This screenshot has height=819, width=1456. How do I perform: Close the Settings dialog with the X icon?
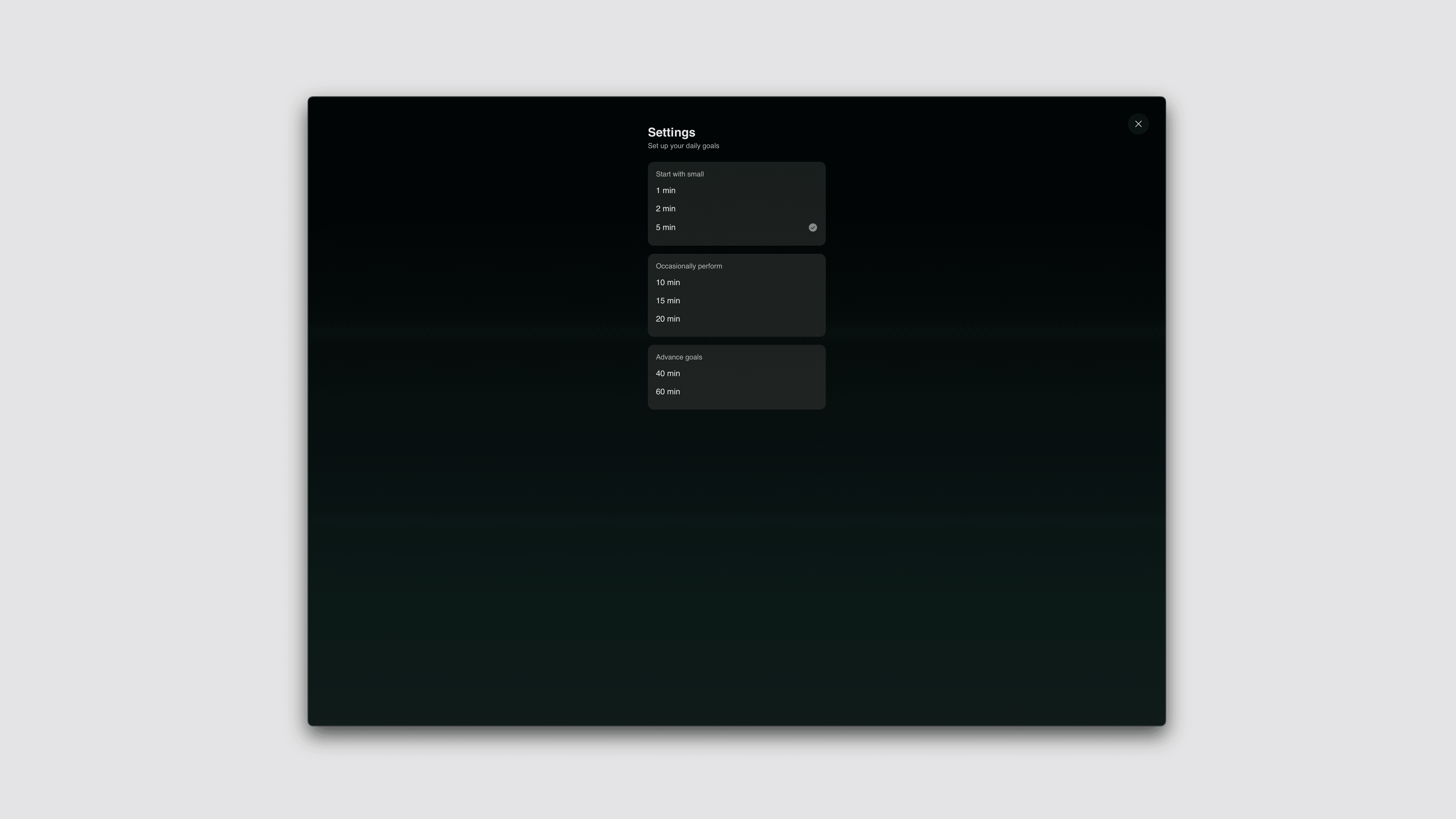1138,124
